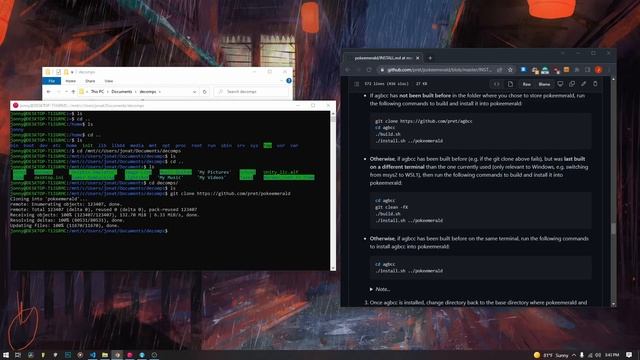Open the Explorer quick access toolbar dropdown

(x=72, y=72)
